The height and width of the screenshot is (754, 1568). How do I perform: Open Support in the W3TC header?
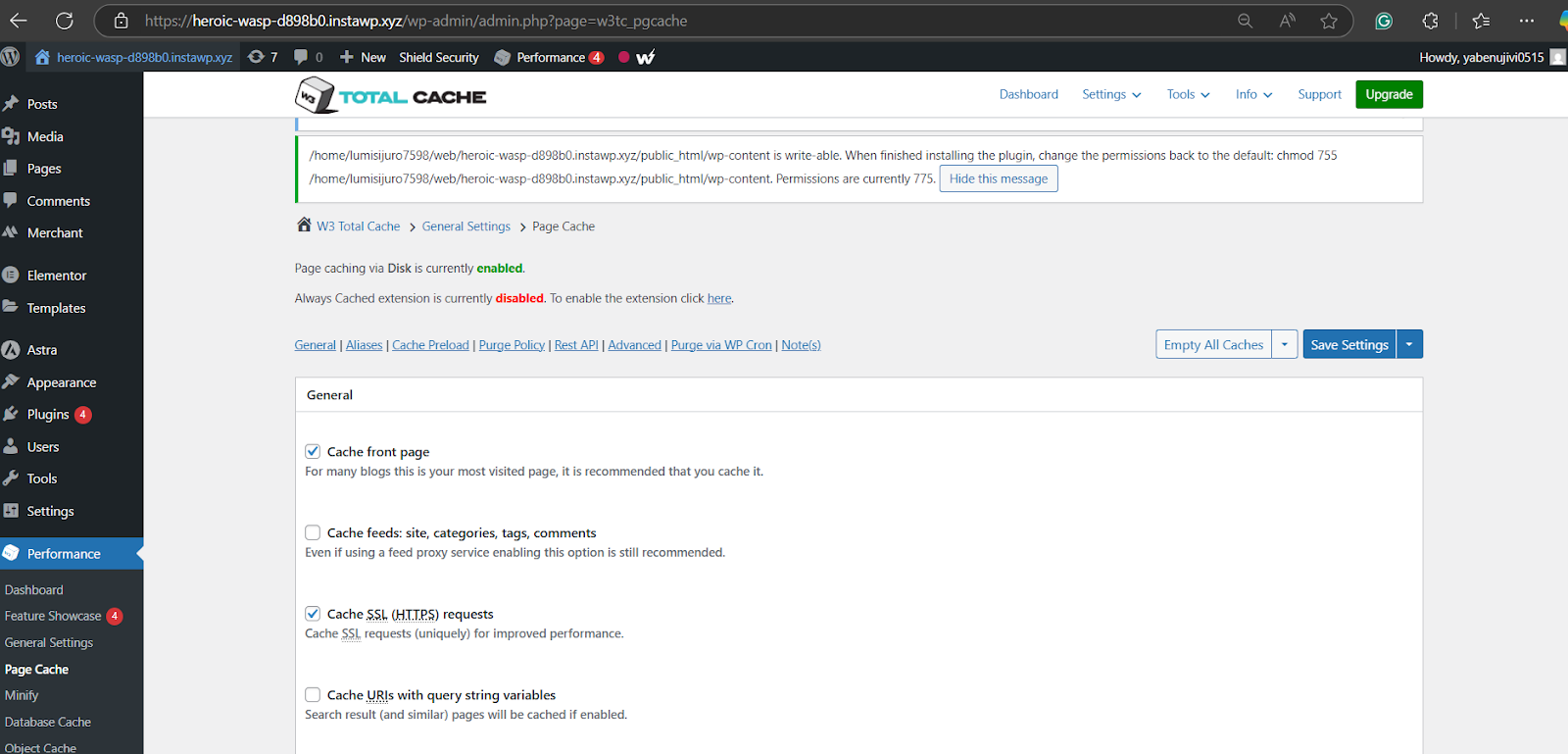tap(1319, 94)
